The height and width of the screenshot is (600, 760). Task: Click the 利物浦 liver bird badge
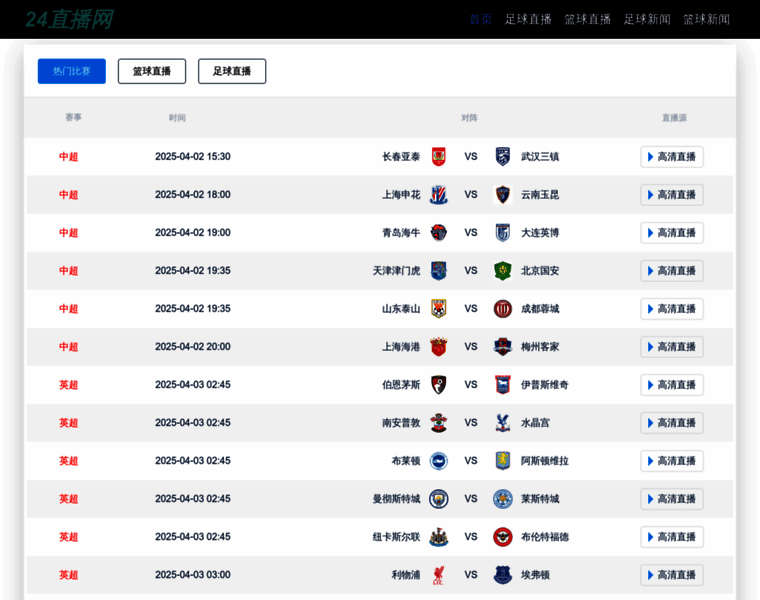pyautogui.click(x=439, y=575)
